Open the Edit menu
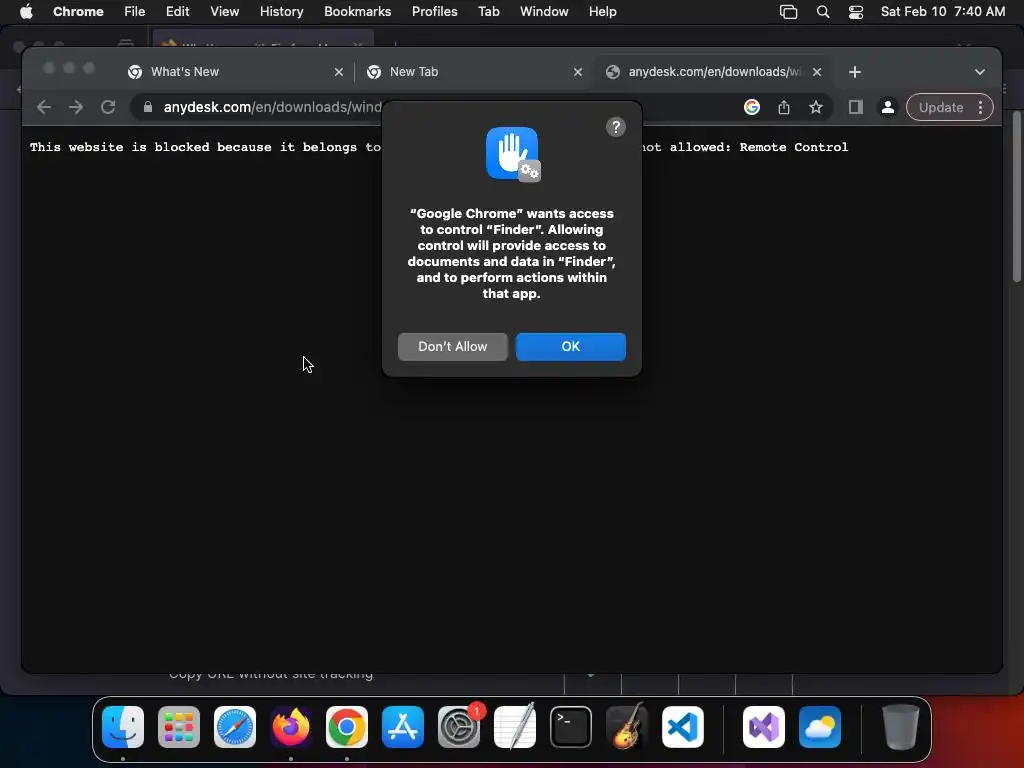The width and height of the screenshot is (1024, 768). pyautogui.click(x=177, y=12)
